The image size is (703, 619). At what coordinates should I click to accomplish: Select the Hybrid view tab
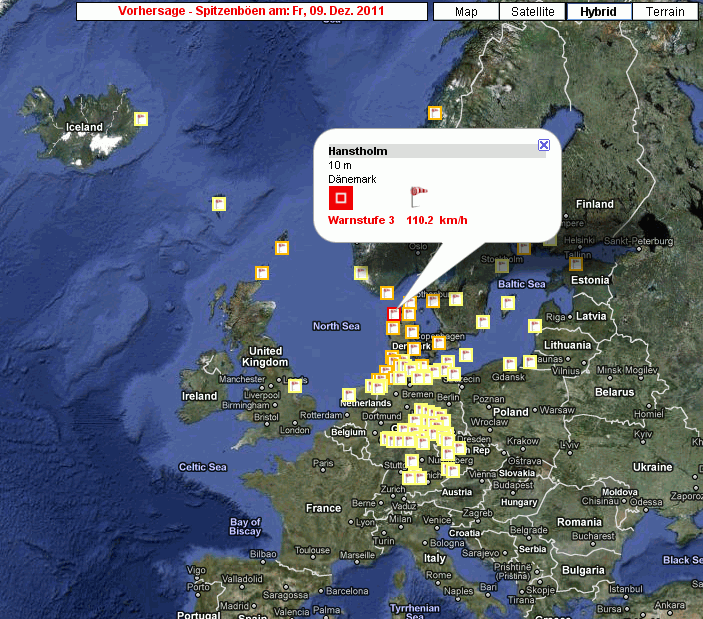599,12
